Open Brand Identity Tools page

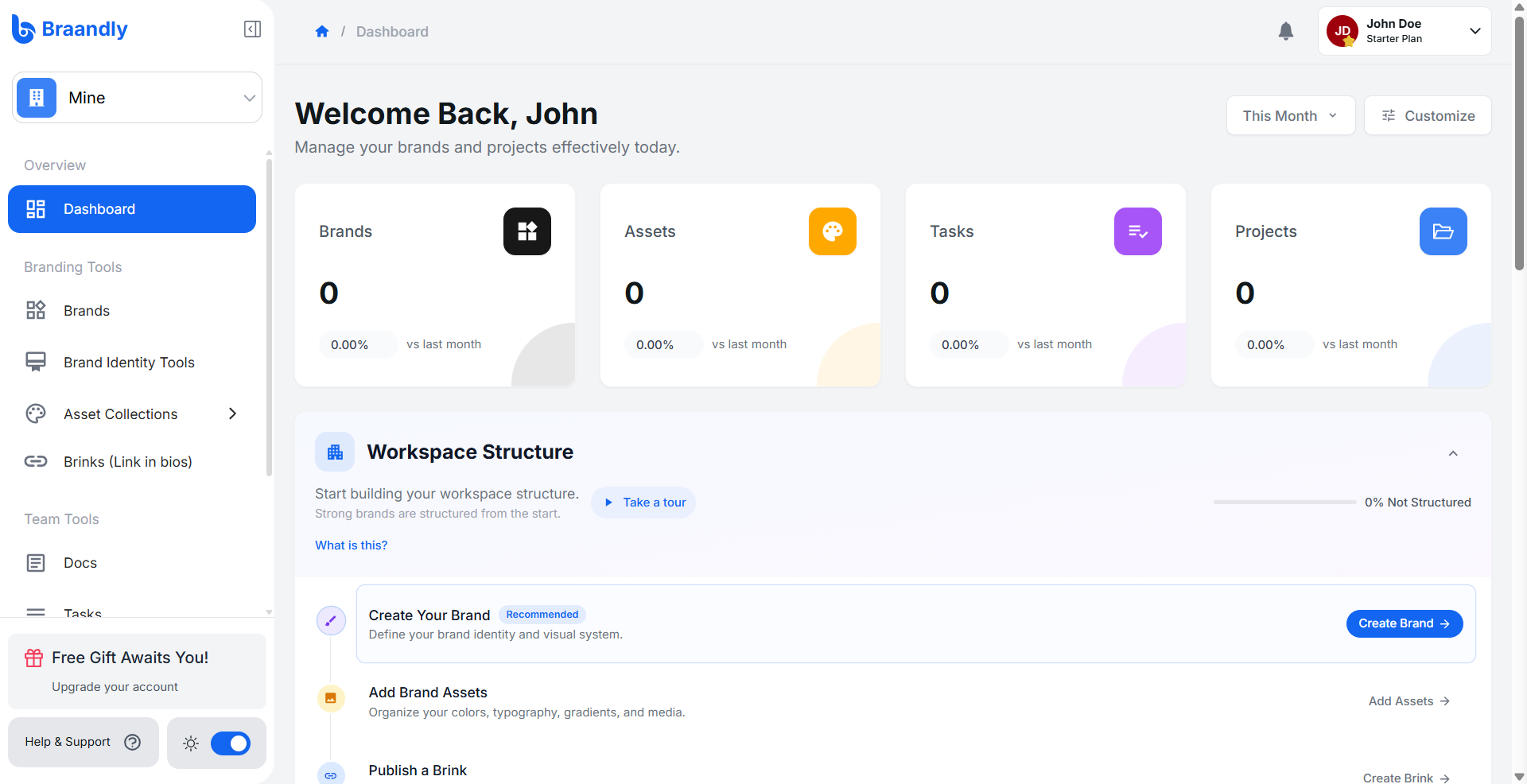(132, 362)
